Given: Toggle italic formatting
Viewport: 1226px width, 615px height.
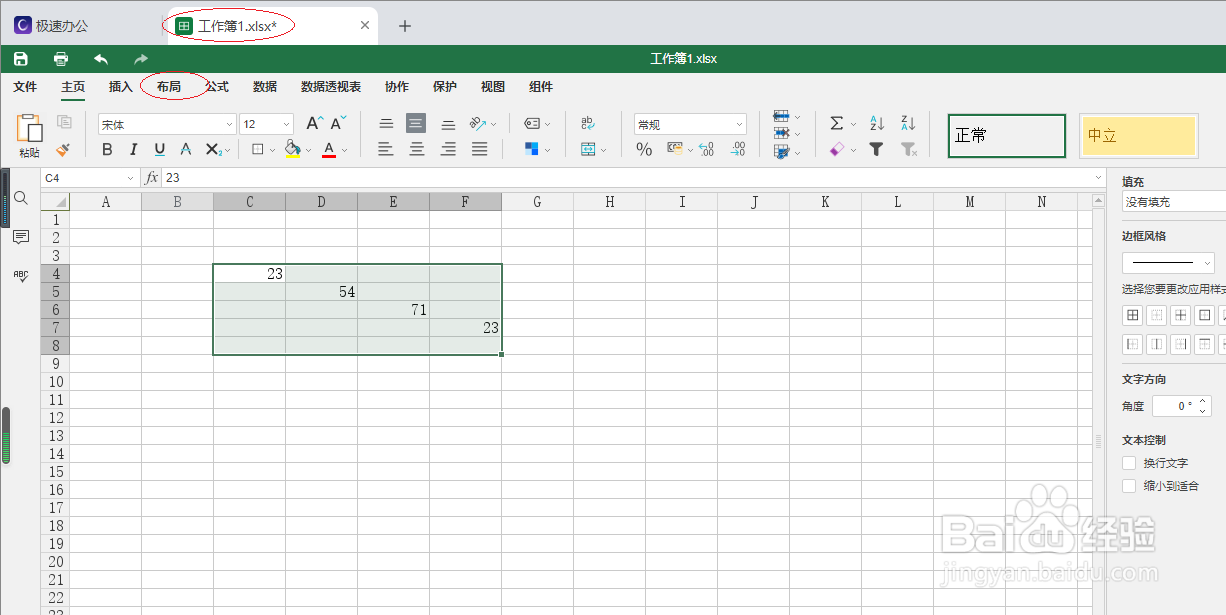Looking at the screenshot, I should click(134, 149).
